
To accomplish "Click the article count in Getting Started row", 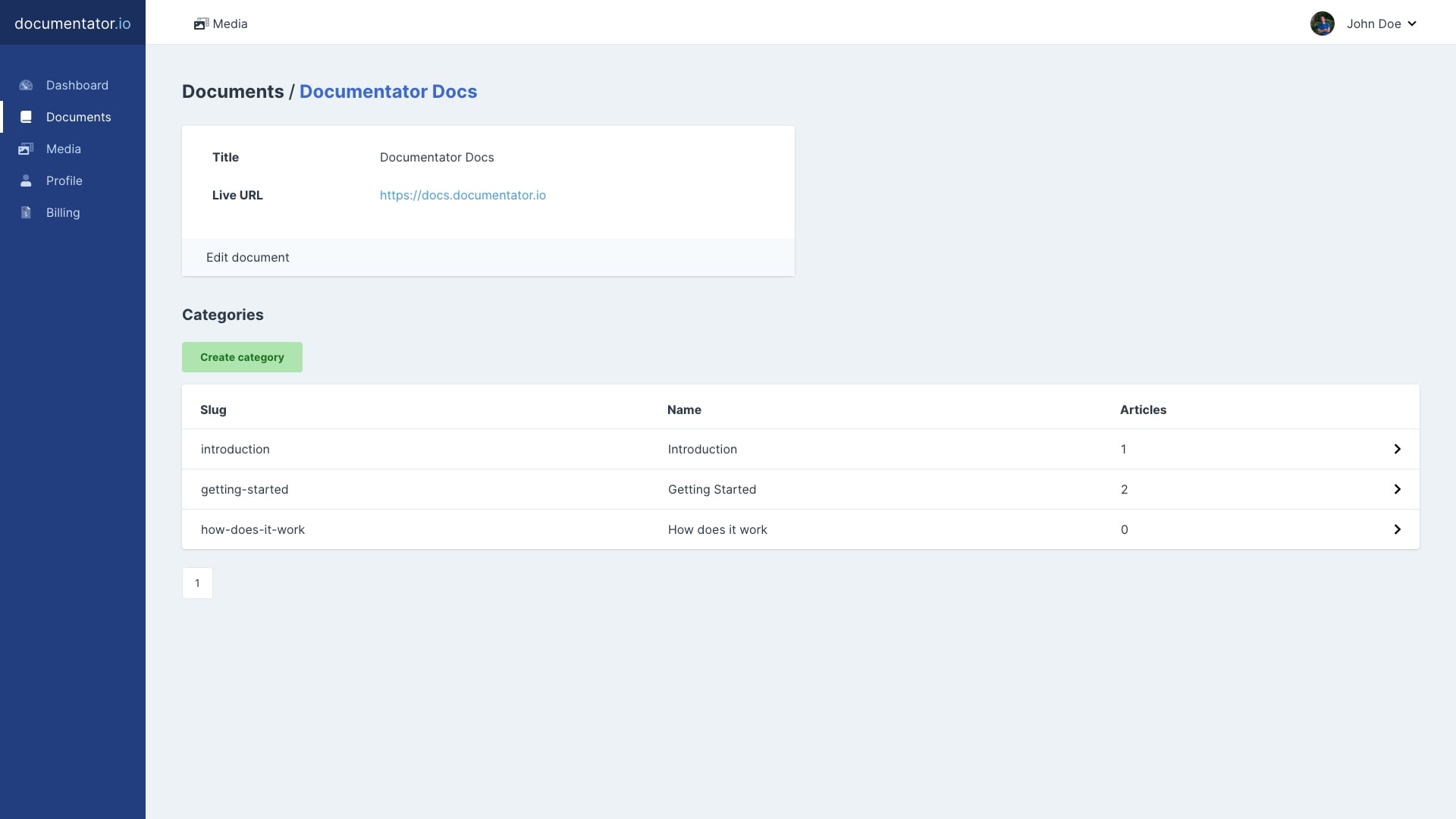I will [x=1124, y=490].
